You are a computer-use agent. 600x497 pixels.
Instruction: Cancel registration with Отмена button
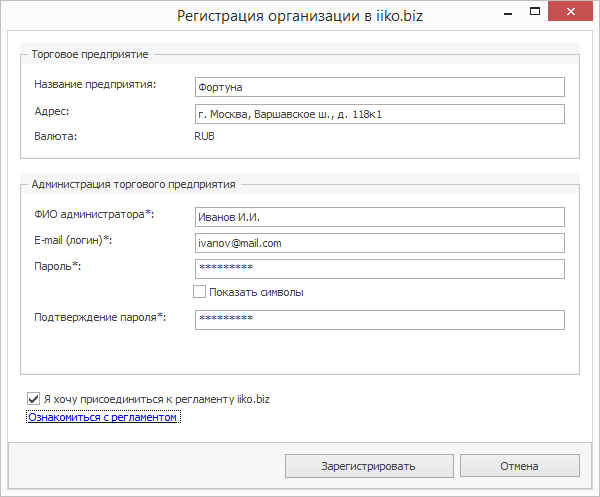[x=520, y=466]
